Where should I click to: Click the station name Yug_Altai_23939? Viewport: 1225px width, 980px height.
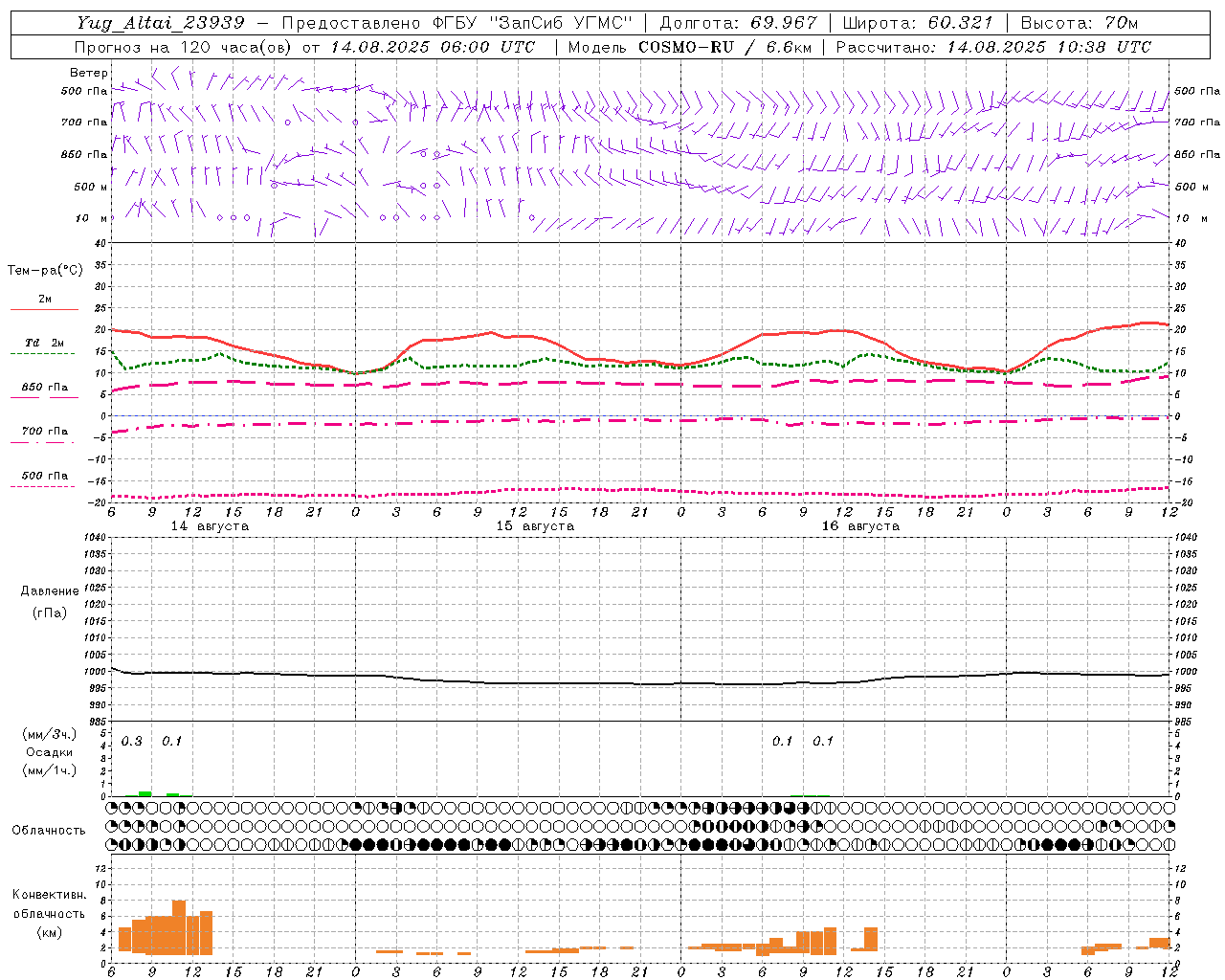[161, 23]
